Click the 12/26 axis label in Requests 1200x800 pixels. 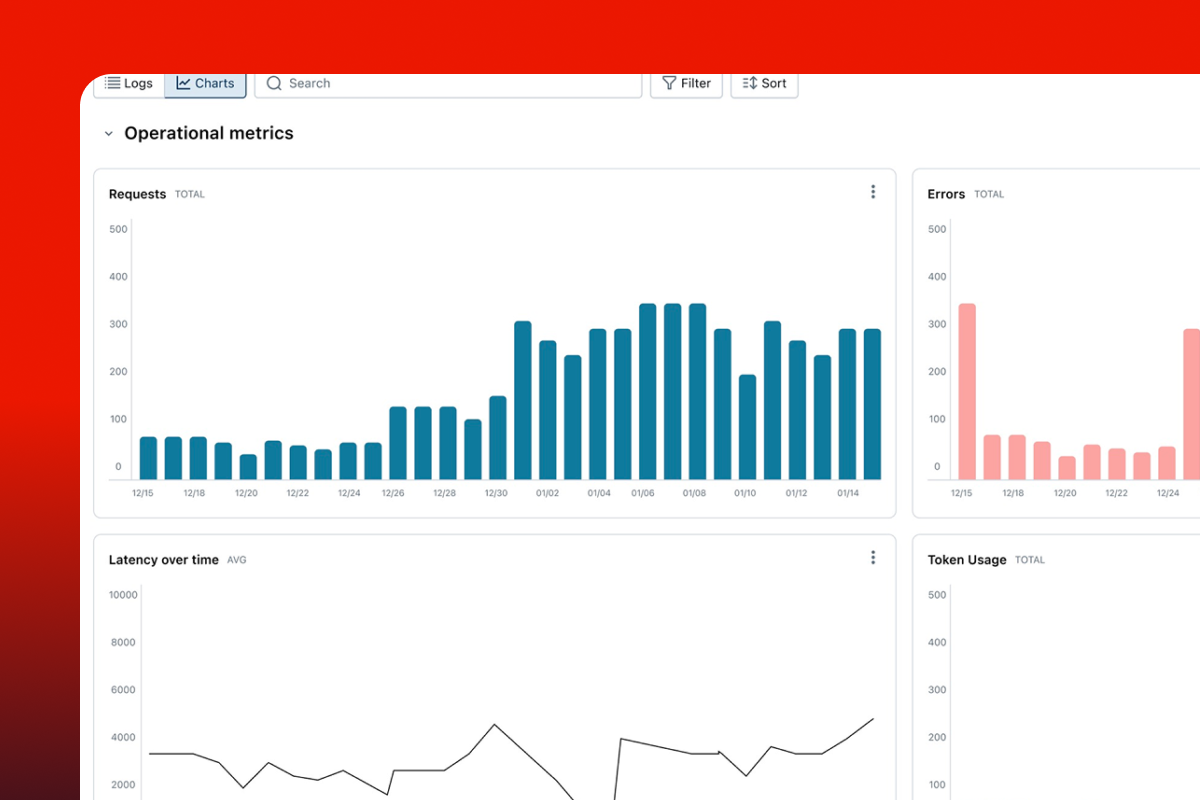[394, 493]
